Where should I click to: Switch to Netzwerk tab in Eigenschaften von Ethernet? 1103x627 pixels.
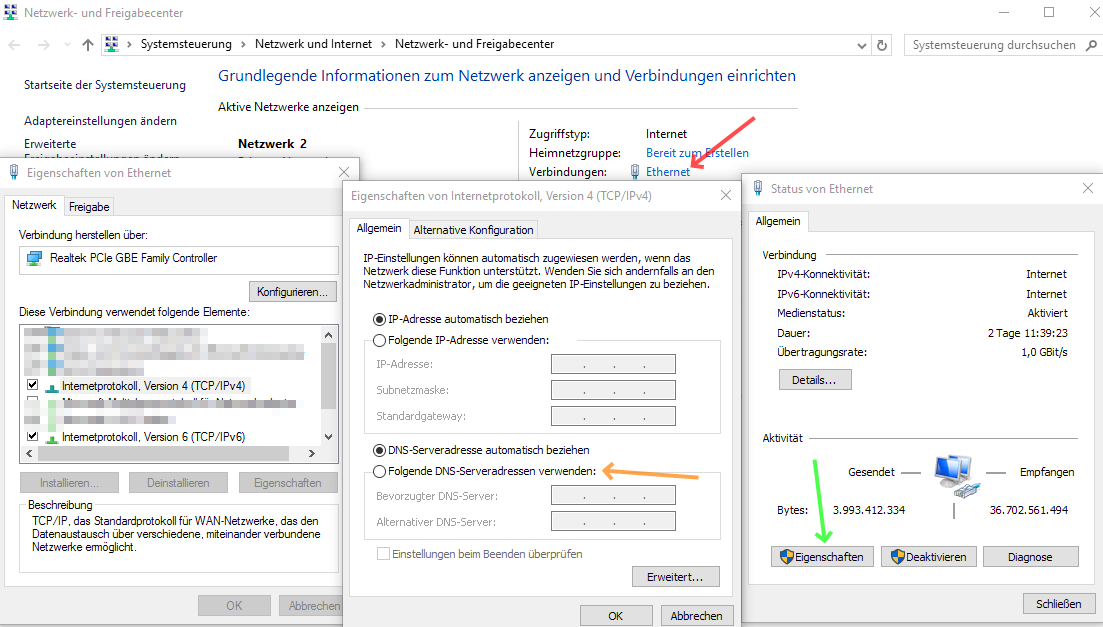[x=34, y=205]
